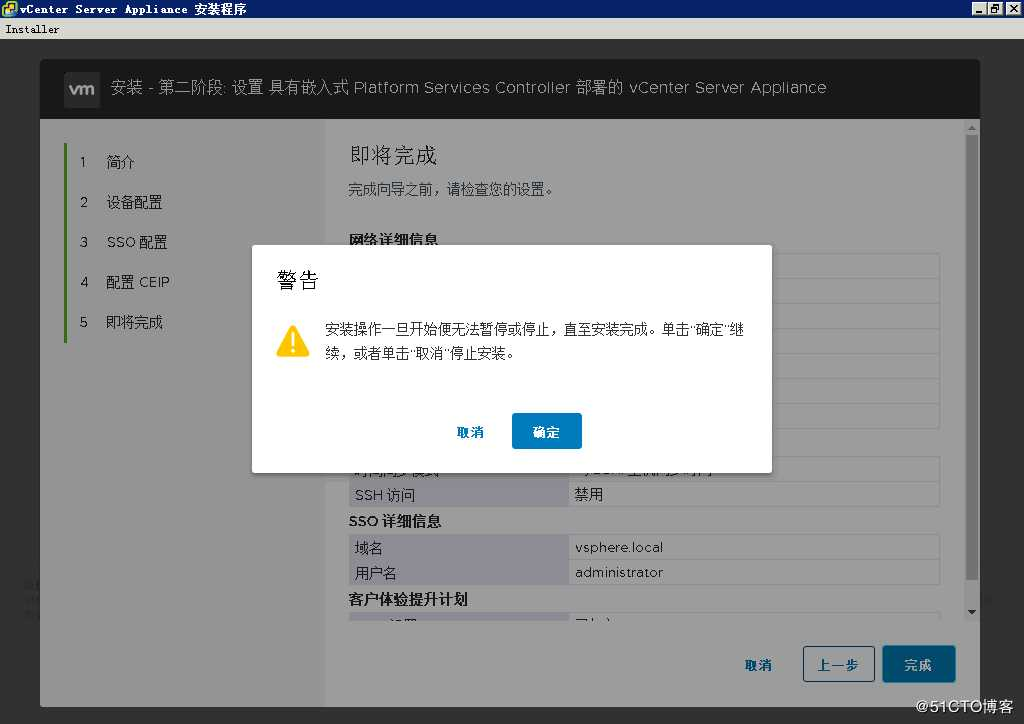Go to step 5 即将完成
This screenshot has width=1024, height=724.
tap(135, 322)
